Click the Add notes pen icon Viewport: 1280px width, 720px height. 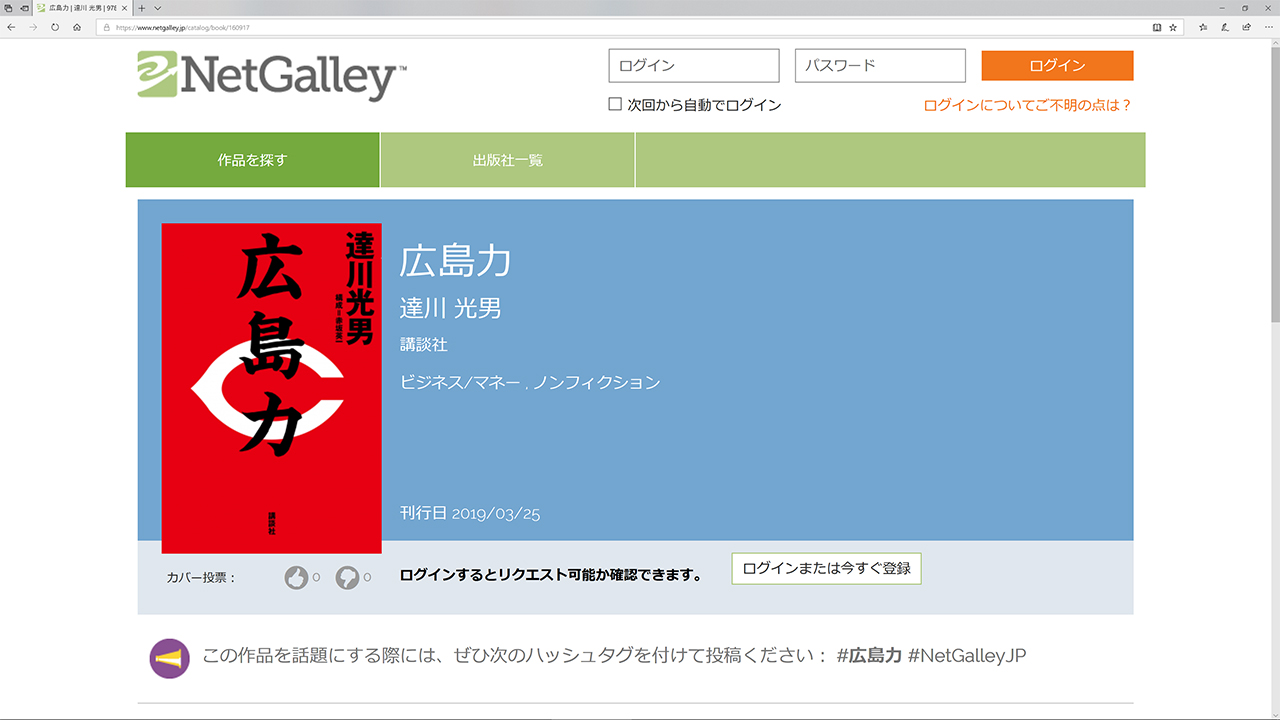(x=1224, y=27)
